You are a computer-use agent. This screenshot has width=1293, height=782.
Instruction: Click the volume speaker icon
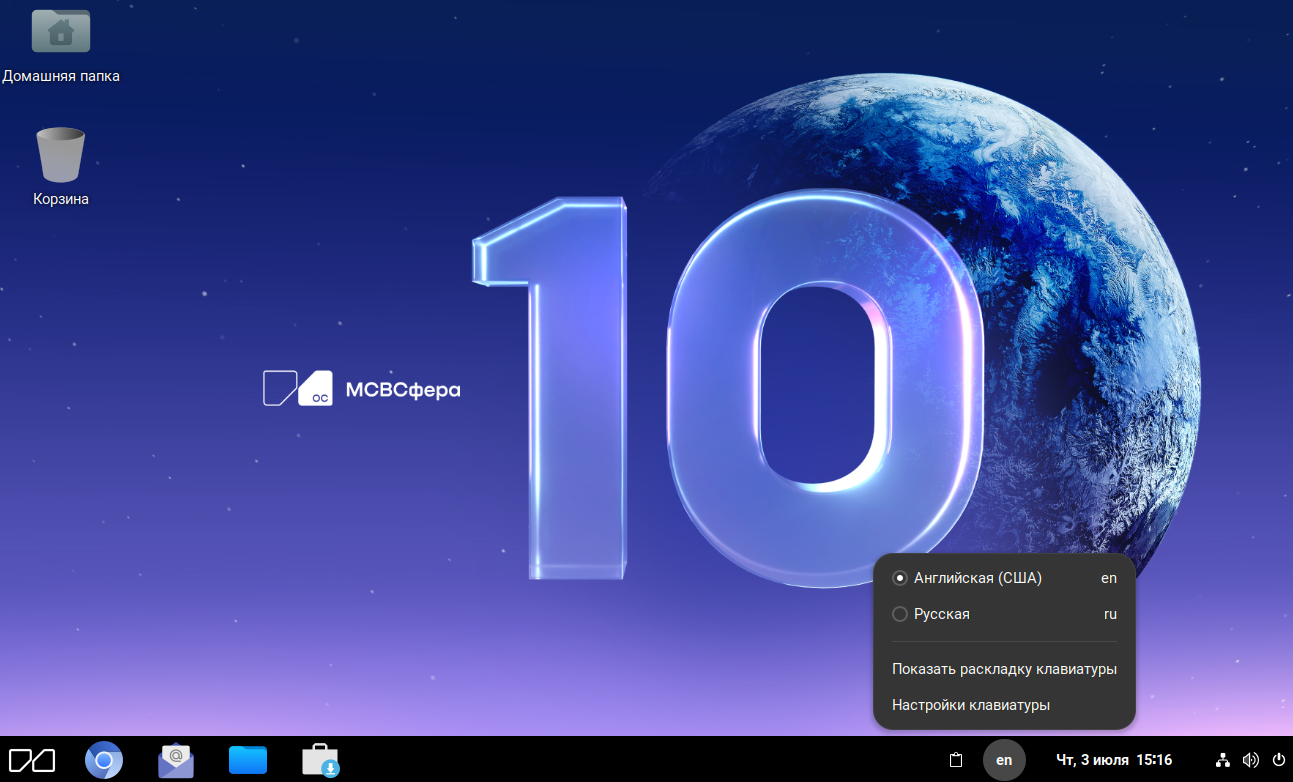click(x=1250, y=760)
